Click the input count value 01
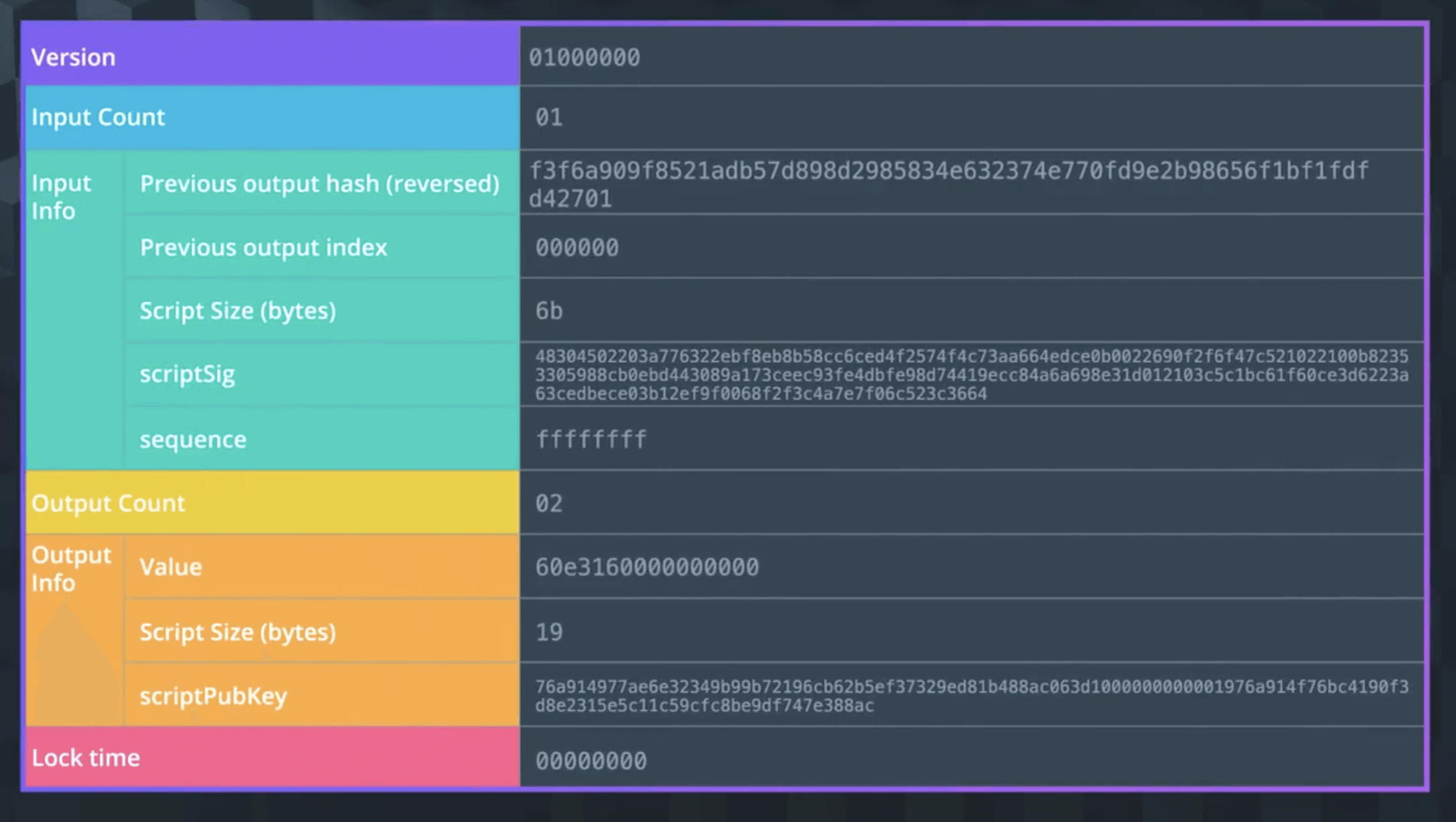1456x822 pixels. 549,118
